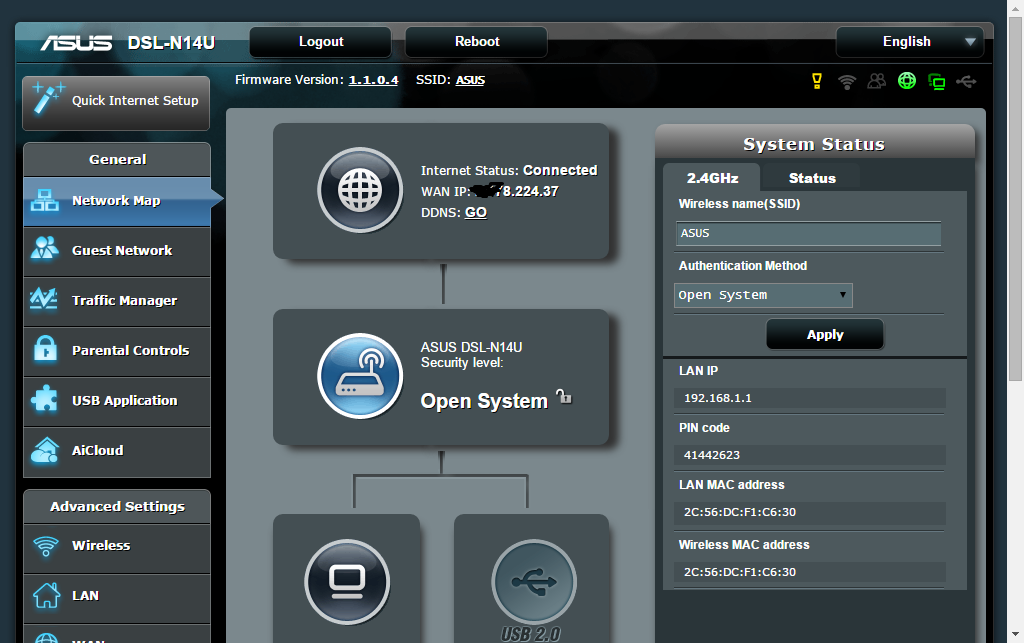Click the green internet globe status icon
This screenshot has width=1024, height=643.
(x=907, y=81)
